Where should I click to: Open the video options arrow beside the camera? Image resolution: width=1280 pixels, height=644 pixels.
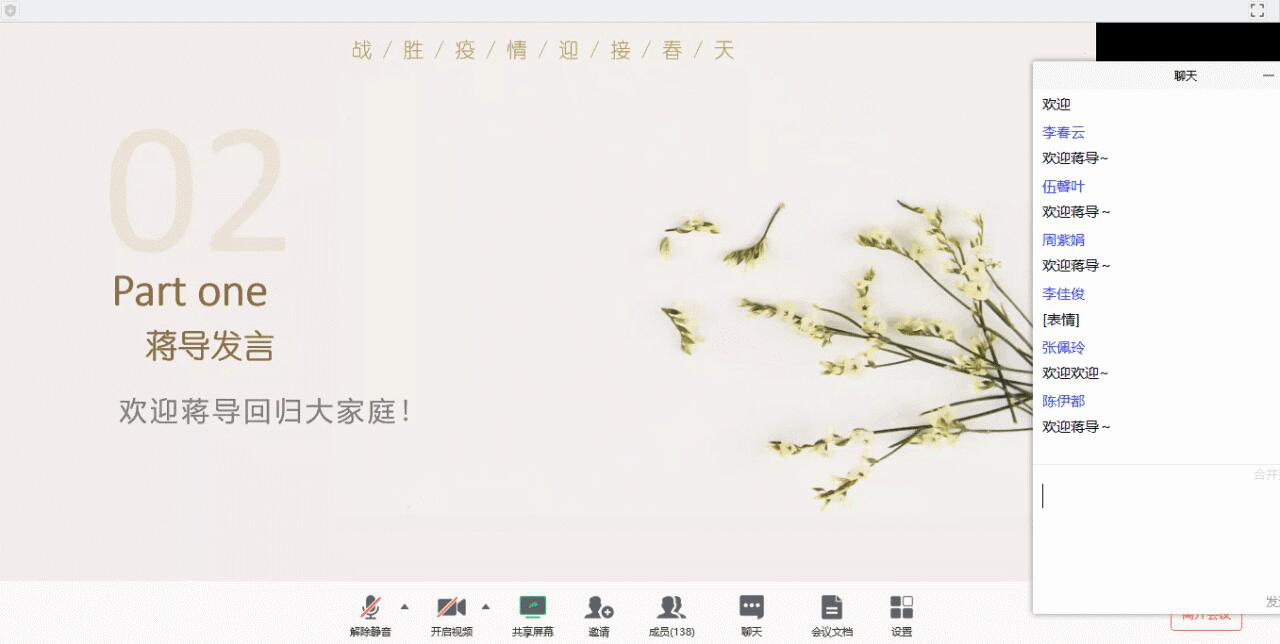(486, 606)
